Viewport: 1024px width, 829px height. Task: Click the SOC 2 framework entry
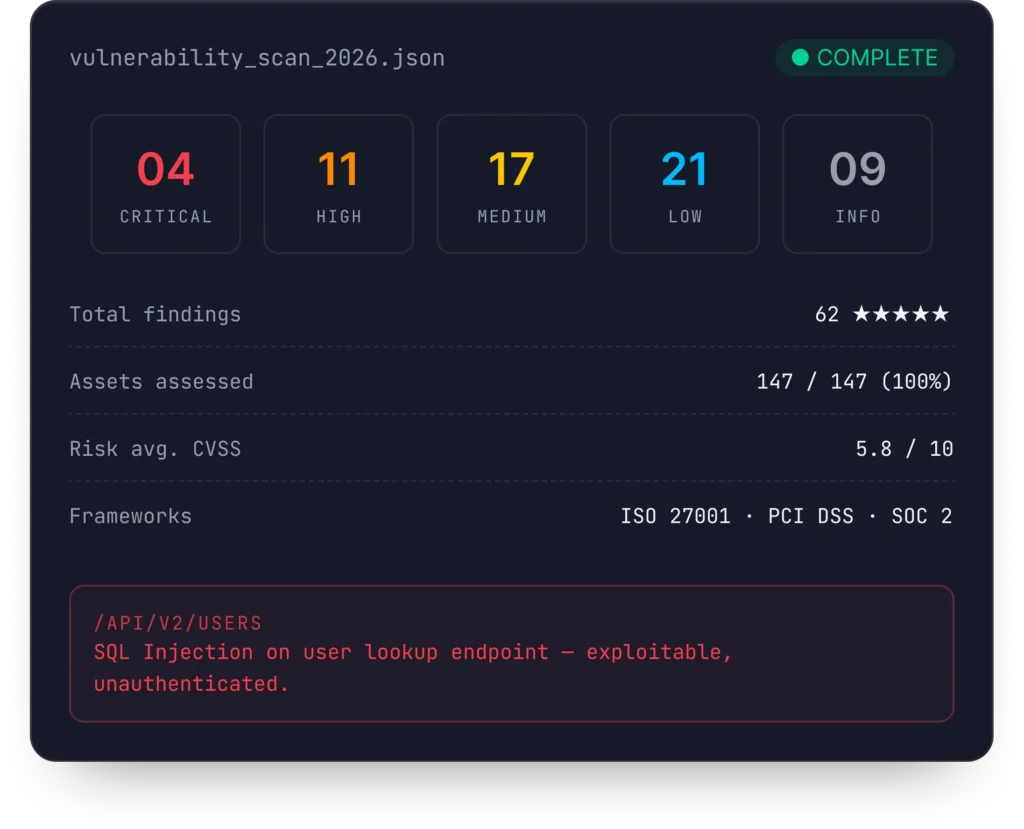[x=921, y=516]
